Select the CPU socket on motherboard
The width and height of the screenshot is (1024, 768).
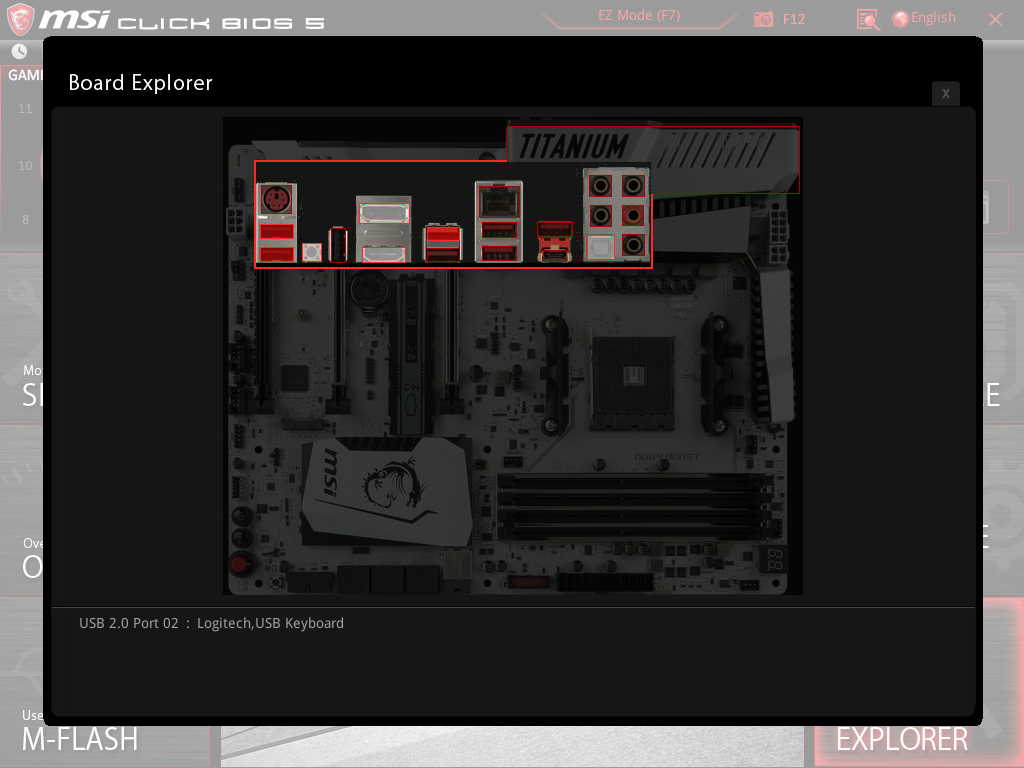coord(632,381)
